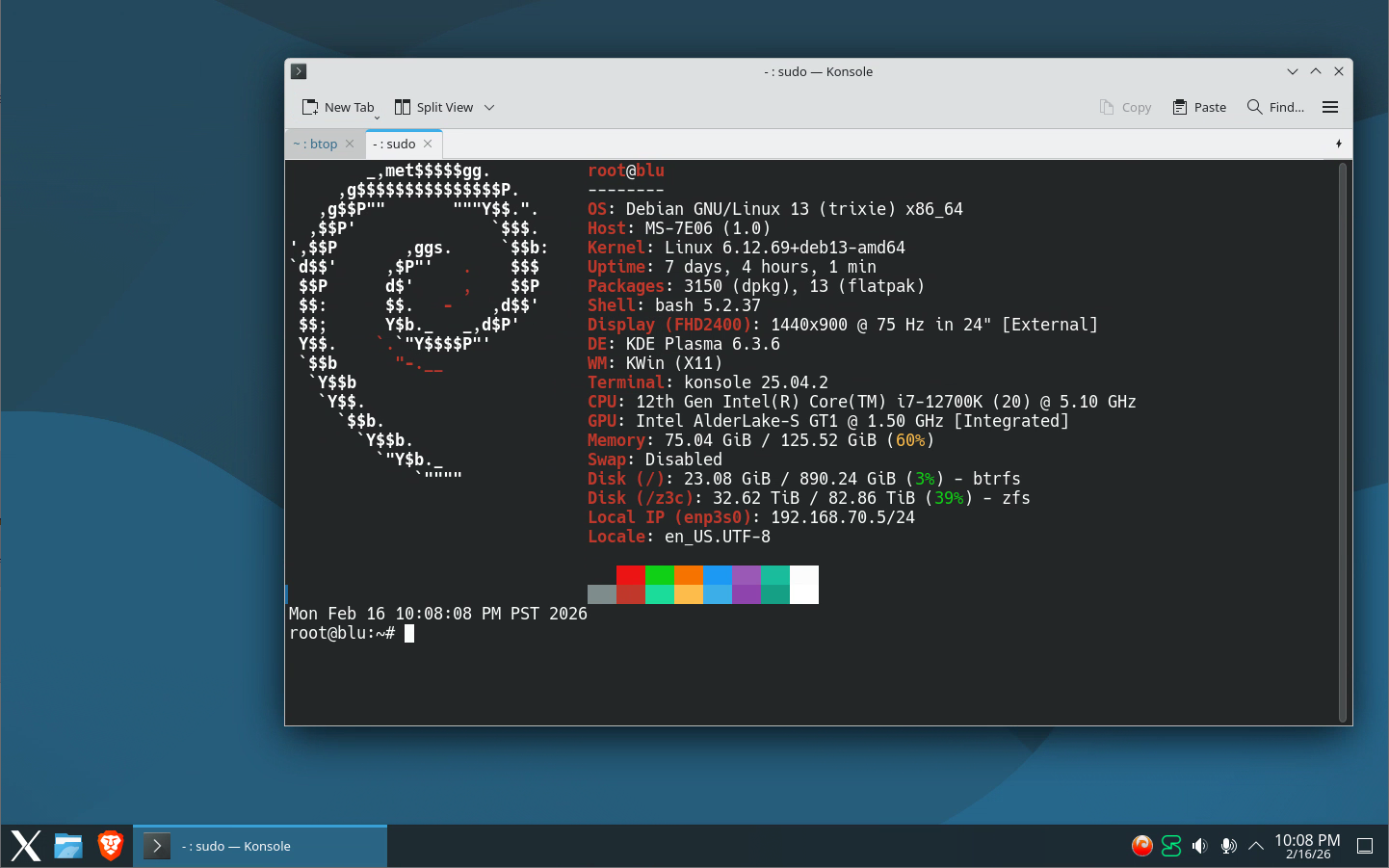Open the application launcher on the taskbar
The image size is (1389, 868).
26,846
